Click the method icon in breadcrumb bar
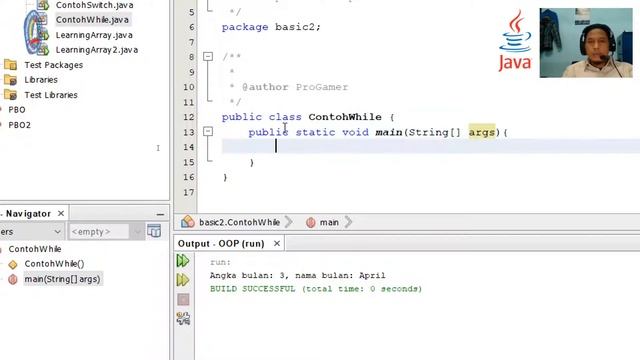 click(311, 222)
